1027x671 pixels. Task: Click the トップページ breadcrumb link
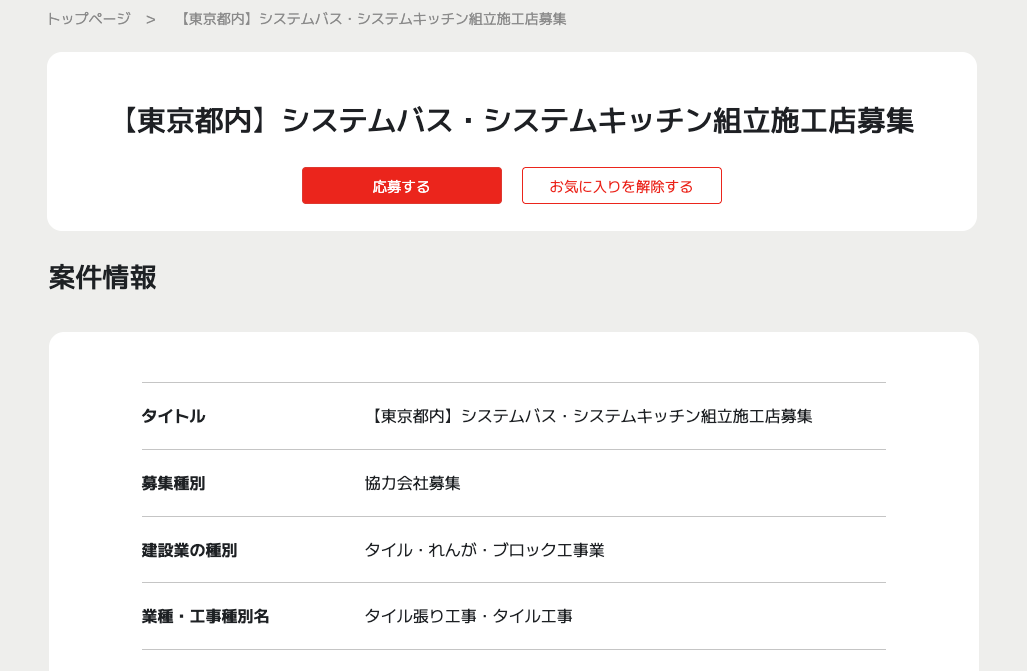tap(88, 19)
